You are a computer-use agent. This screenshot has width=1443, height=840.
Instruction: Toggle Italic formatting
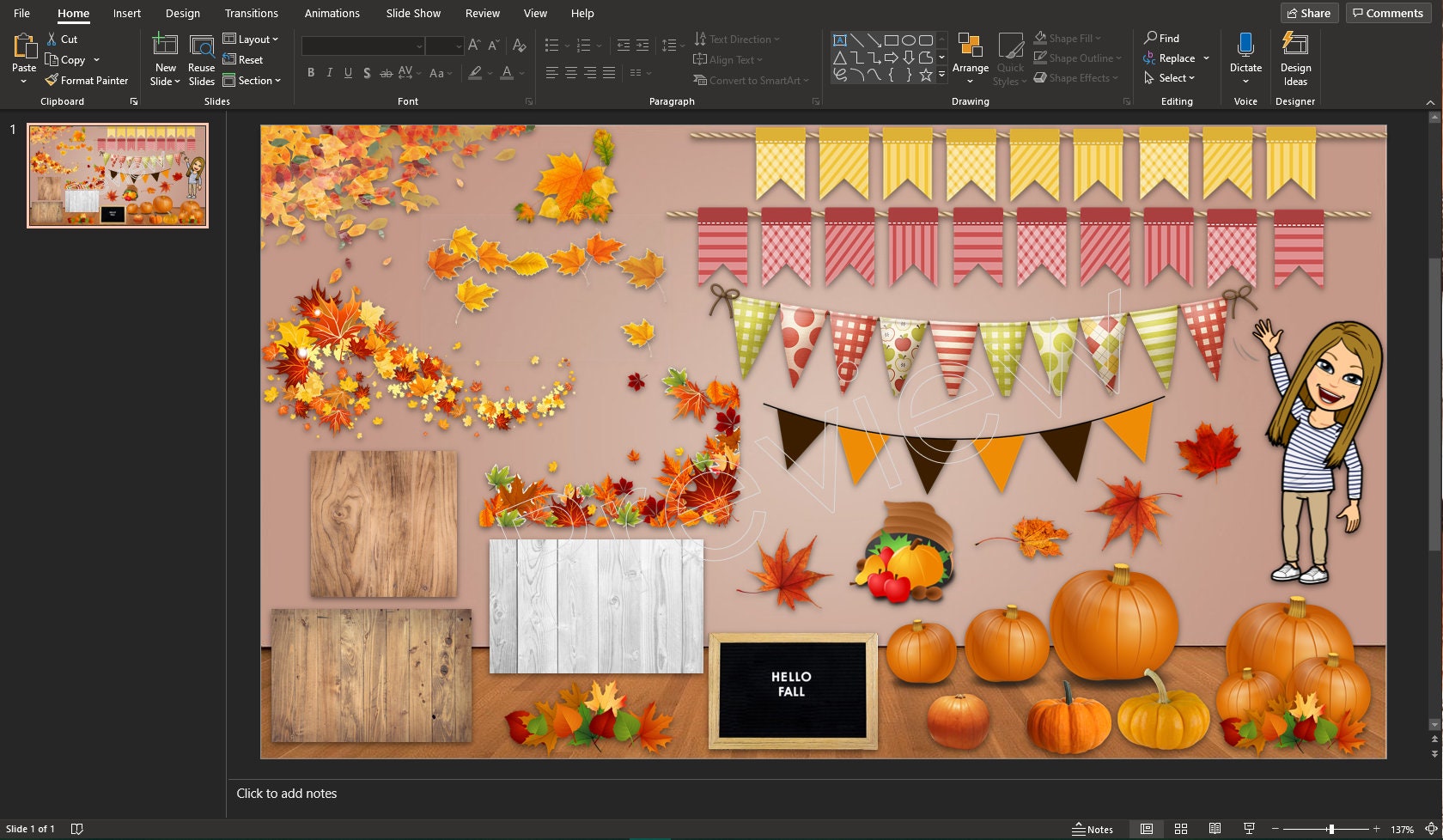(330, 73)
